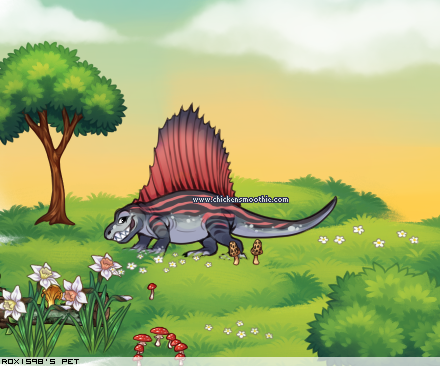Click the dimetrodon's long tail tip
Screen dimensions: 440x366
[x=330, y=205]
